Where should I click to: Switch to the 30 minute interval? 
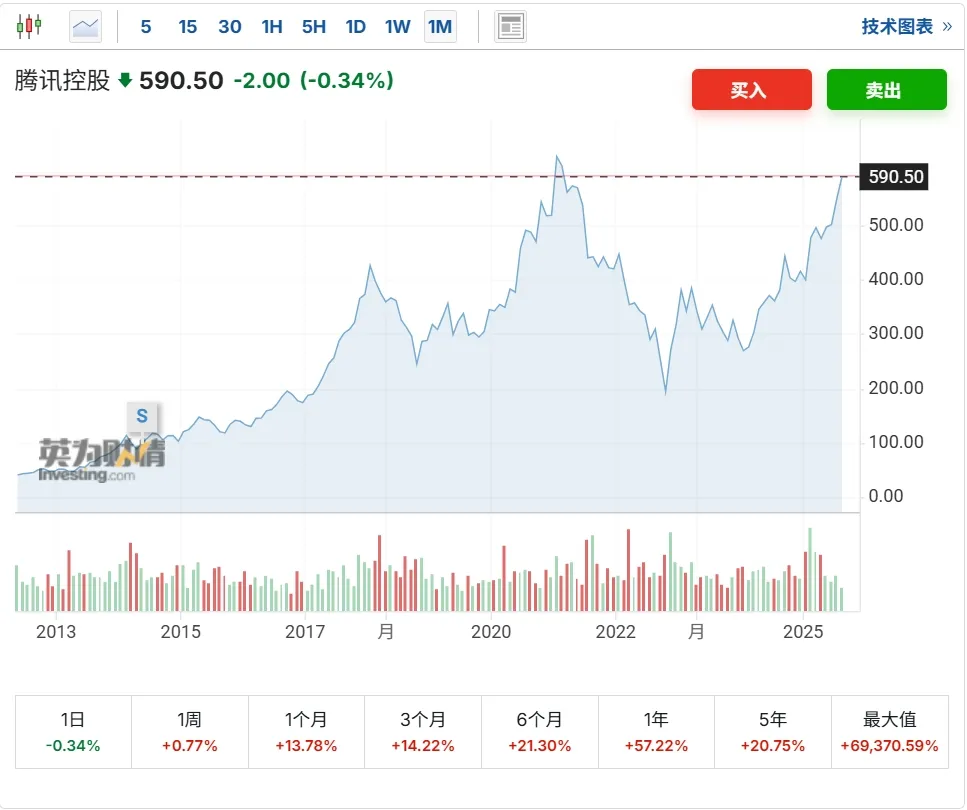pos(230,27)
